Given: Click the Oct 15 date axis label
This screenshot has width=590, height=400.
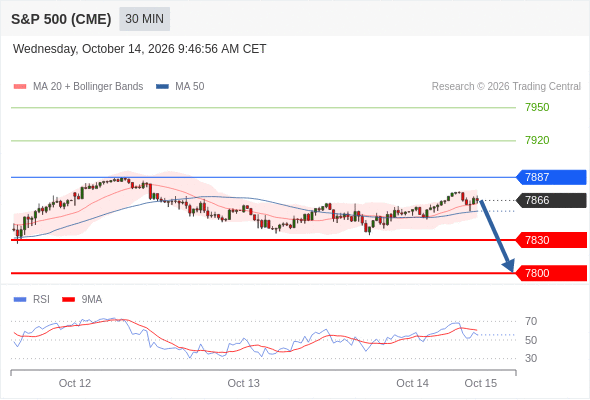Looking at the screenshot, I should point(481,383).
